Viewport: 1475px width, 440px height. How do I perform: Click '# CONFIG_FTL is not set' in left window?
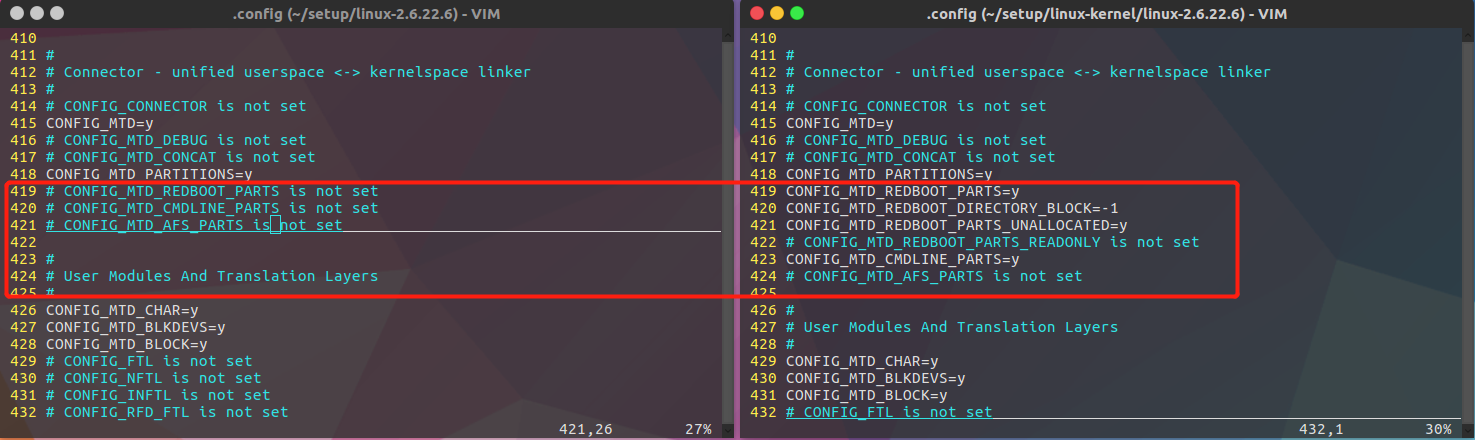pyautogui.click(x=149, y=361)
